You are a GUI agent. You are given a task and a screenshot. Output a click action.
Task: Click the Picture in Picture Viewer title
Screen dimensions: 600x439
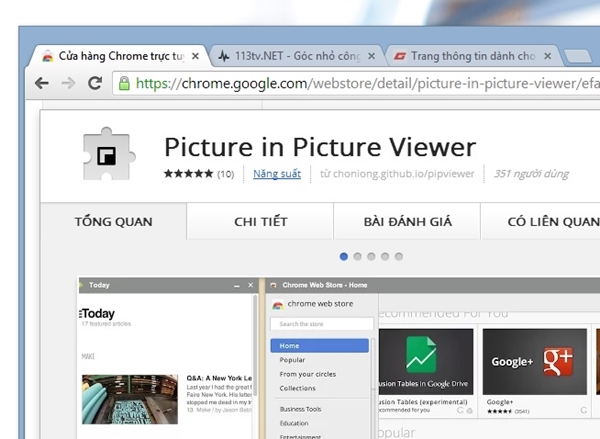pyautogui.click(x=320, y=147)
